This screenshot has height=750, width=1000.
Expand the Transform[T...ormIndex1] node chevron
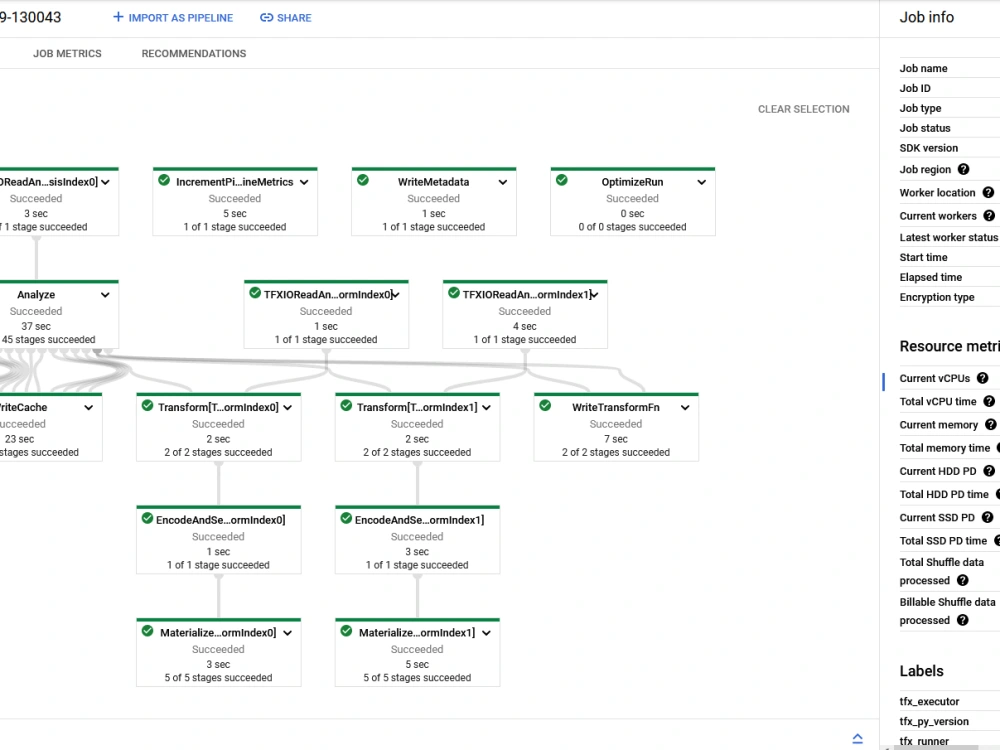click(x=486, y=407)
